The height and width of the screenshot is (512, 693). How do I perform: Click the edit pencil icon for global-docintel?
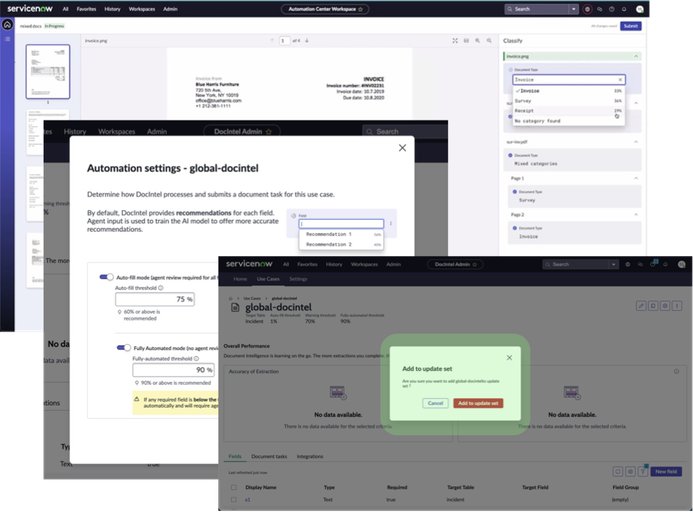[641, 306]
